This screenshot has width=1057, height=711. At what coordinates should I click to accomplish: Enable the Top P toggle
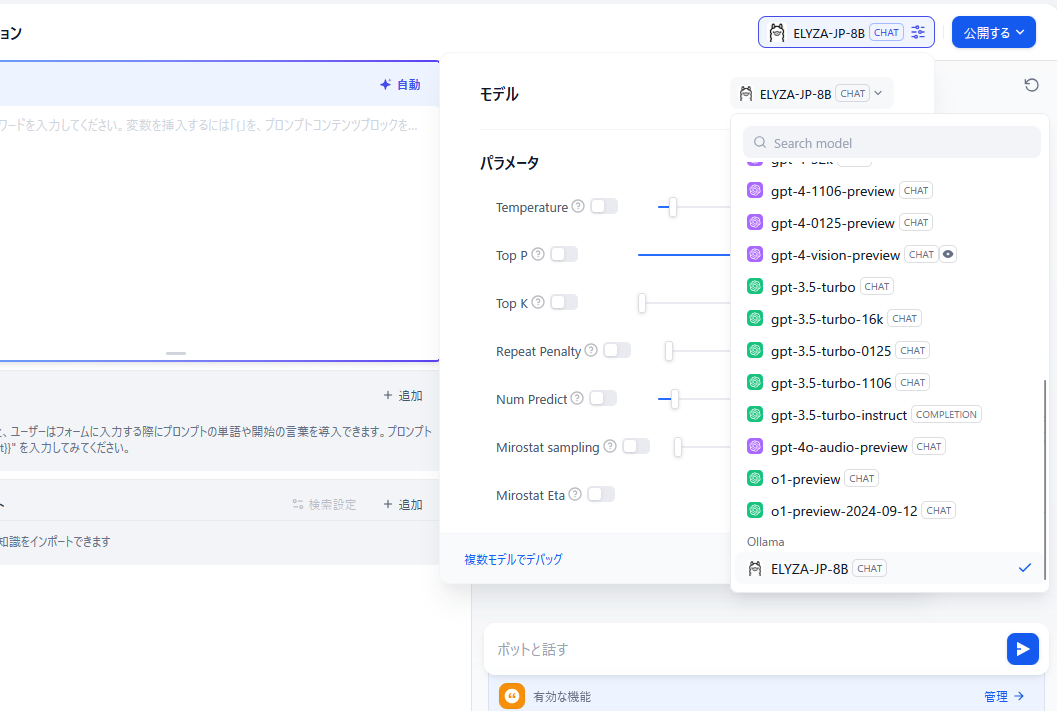[x=564, y=254]
